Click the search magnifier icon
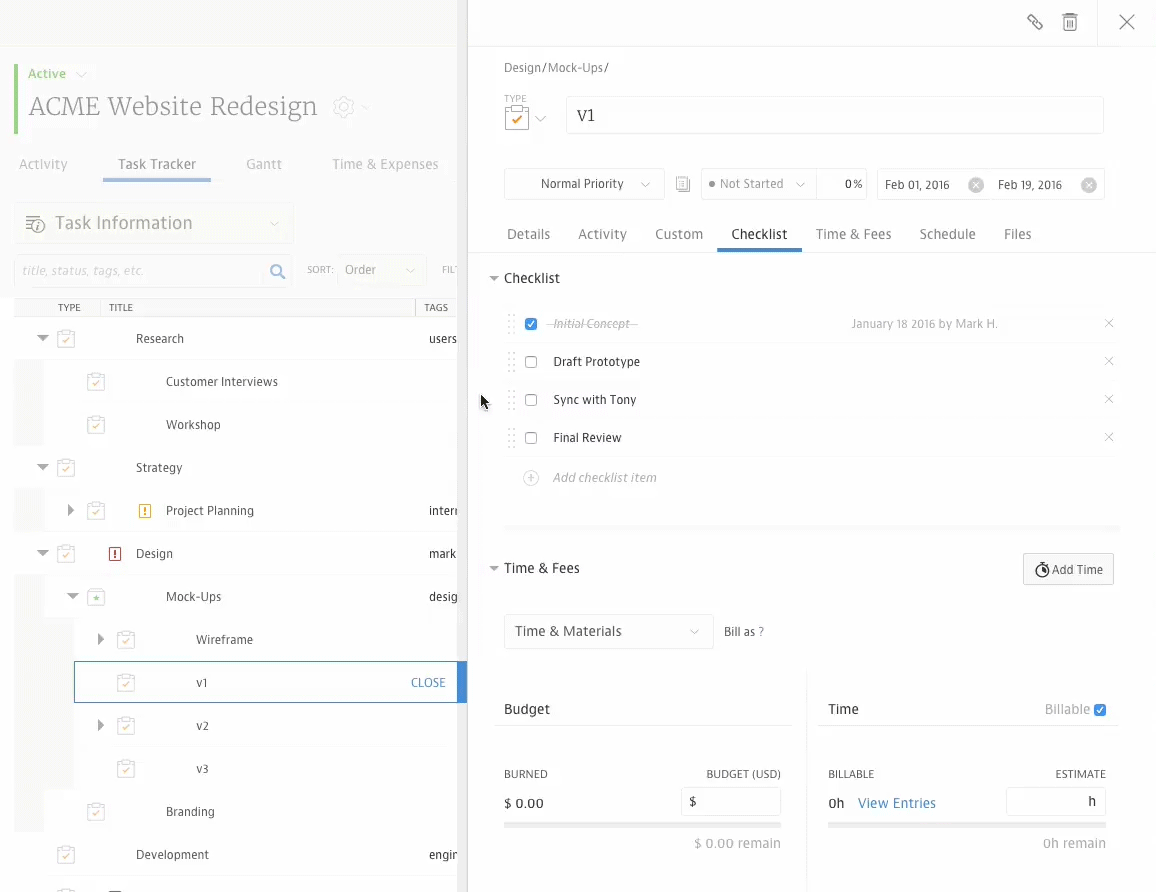The width and height of the screenshot is (1156, 892). (x=277, y=271)
